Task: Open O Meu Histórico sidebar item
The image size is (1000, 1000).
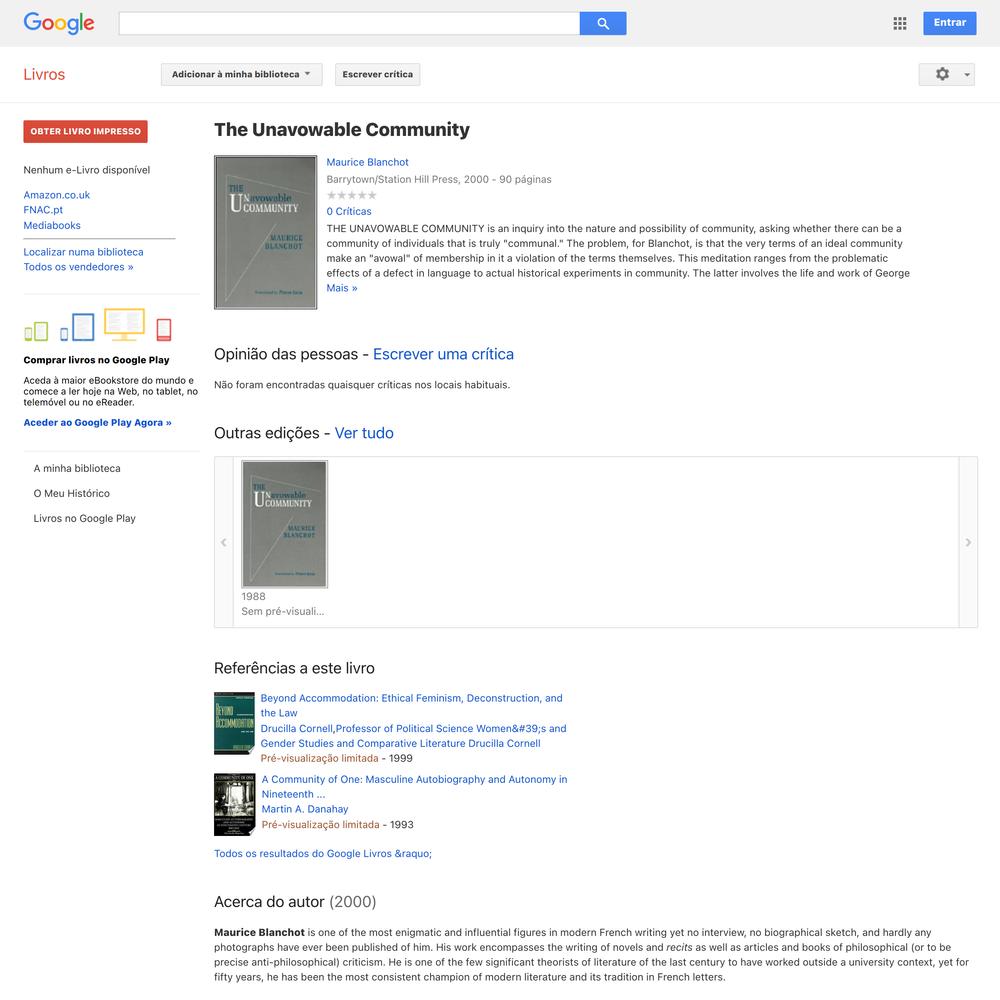Action: (71, 493)
